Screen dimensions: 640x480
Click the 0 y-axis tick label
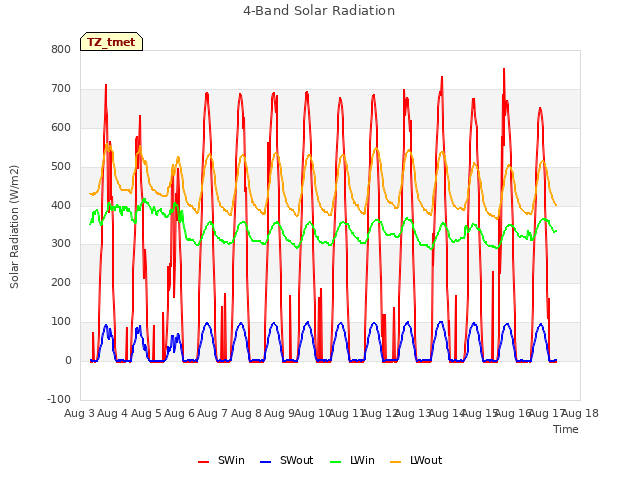click(68, 360)
